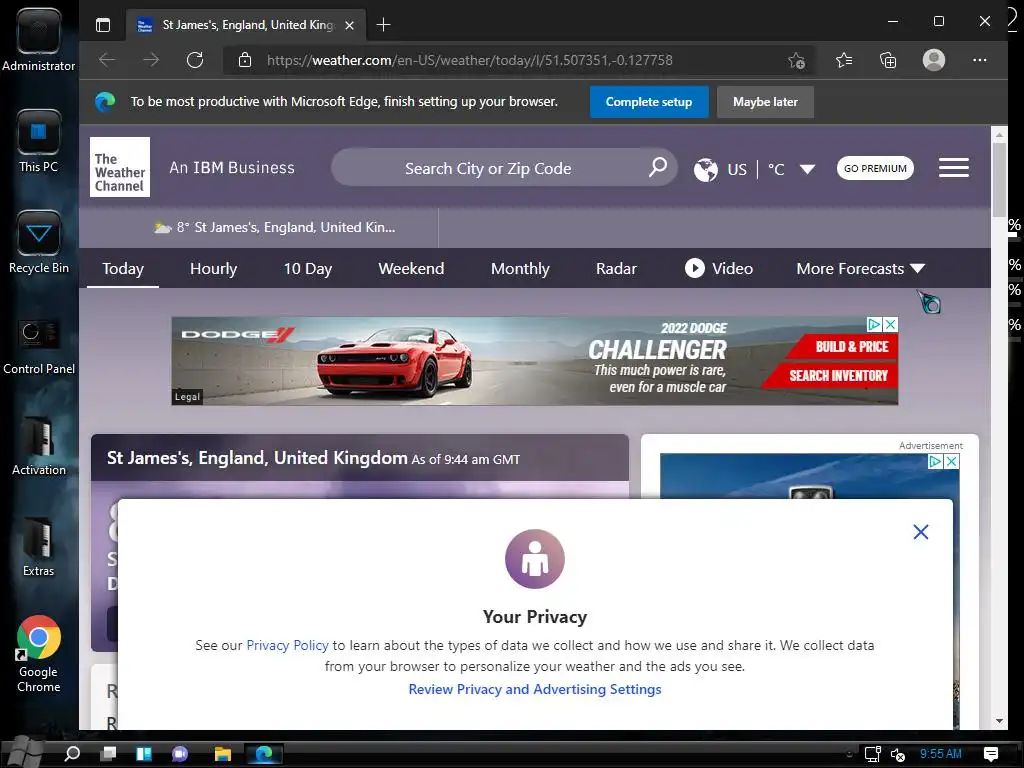The image size is (1024, 768).
Task: Play weather Video section
Action: pyautogui.click(x=718, y=268)
